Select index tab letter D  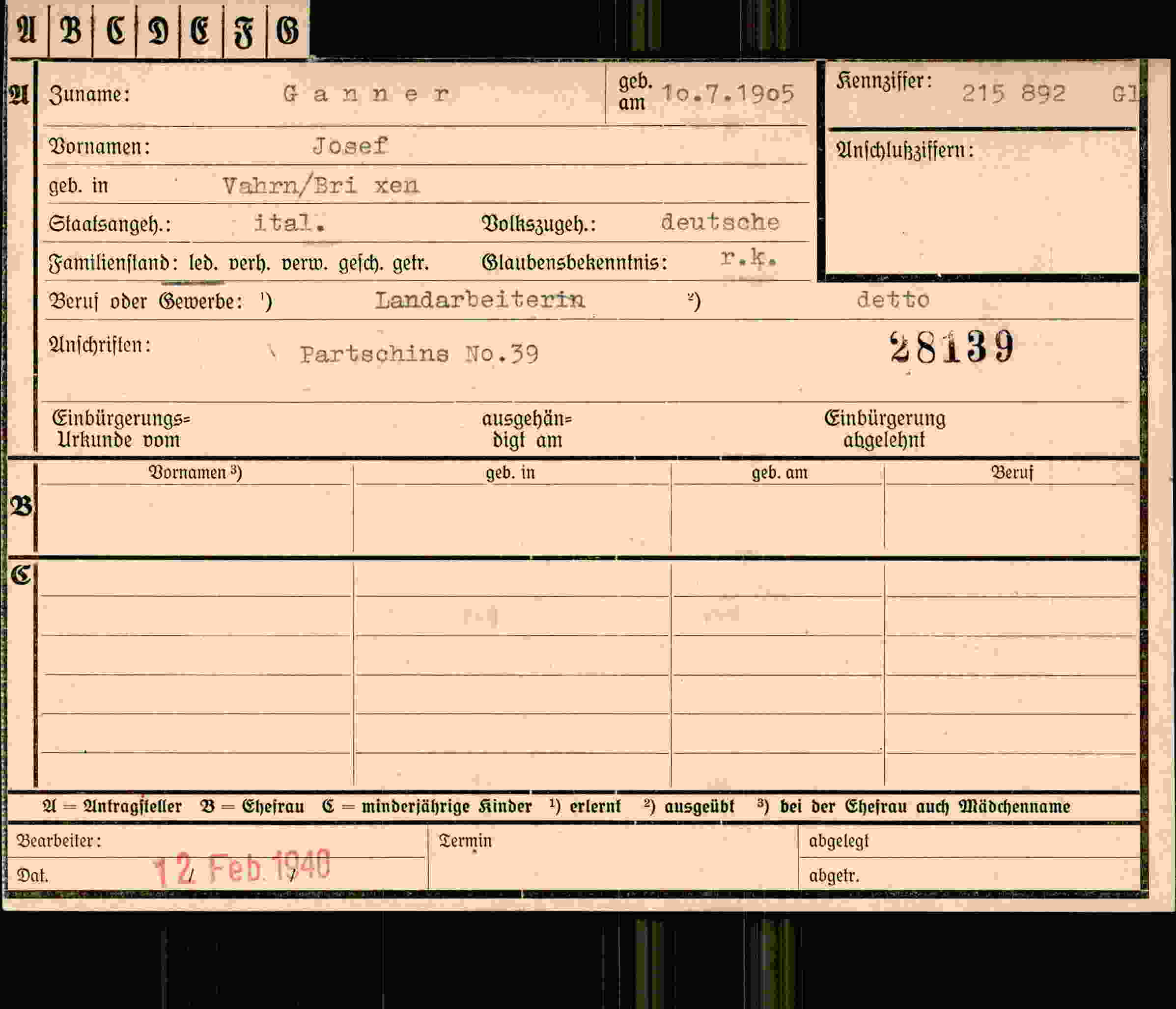(158, 29)
